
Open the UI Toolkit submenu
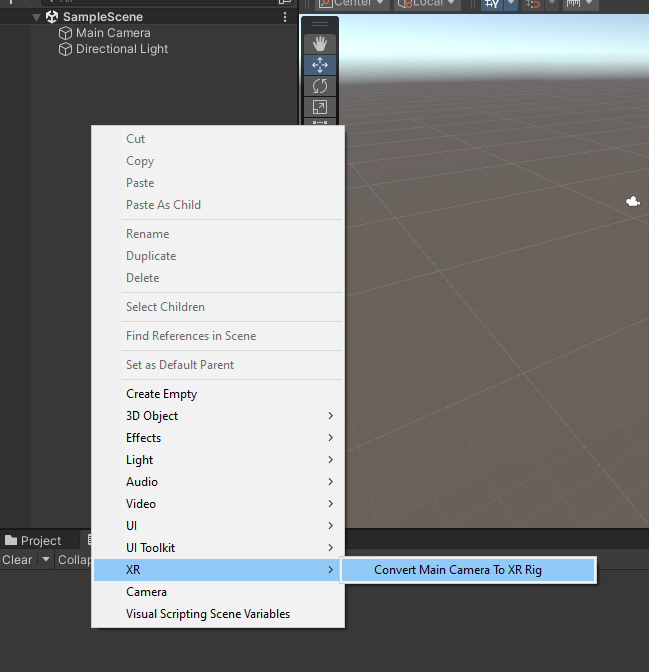click(218, 548)
